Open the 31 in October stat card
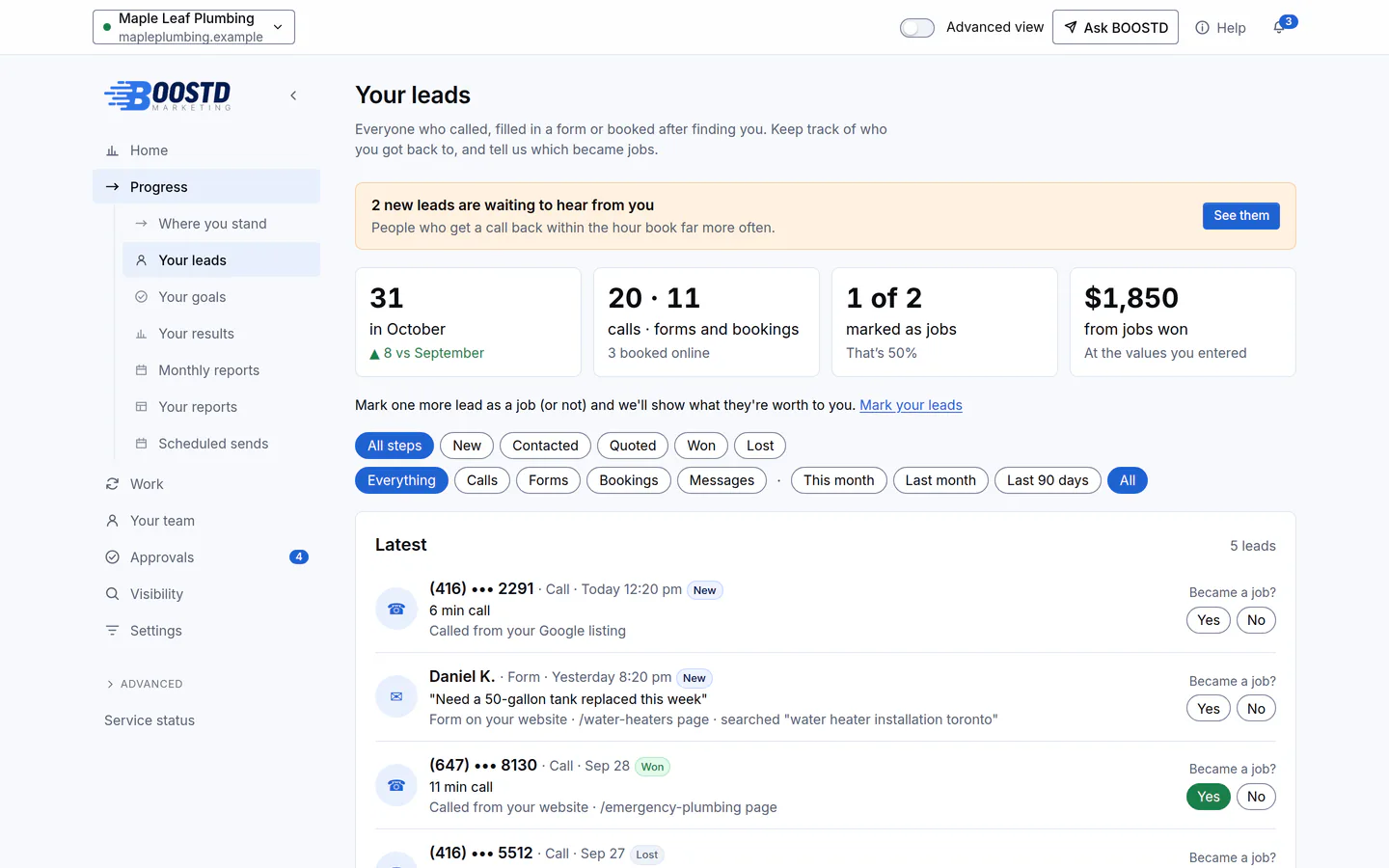The image size is (1389, 868). (468, 322)
